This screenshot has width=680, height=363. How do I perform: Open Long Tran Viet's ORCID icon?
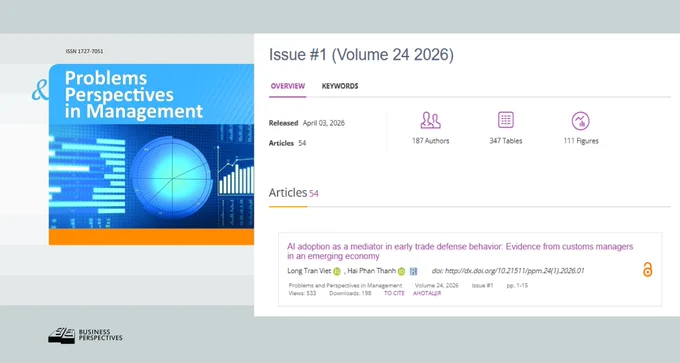337,271
